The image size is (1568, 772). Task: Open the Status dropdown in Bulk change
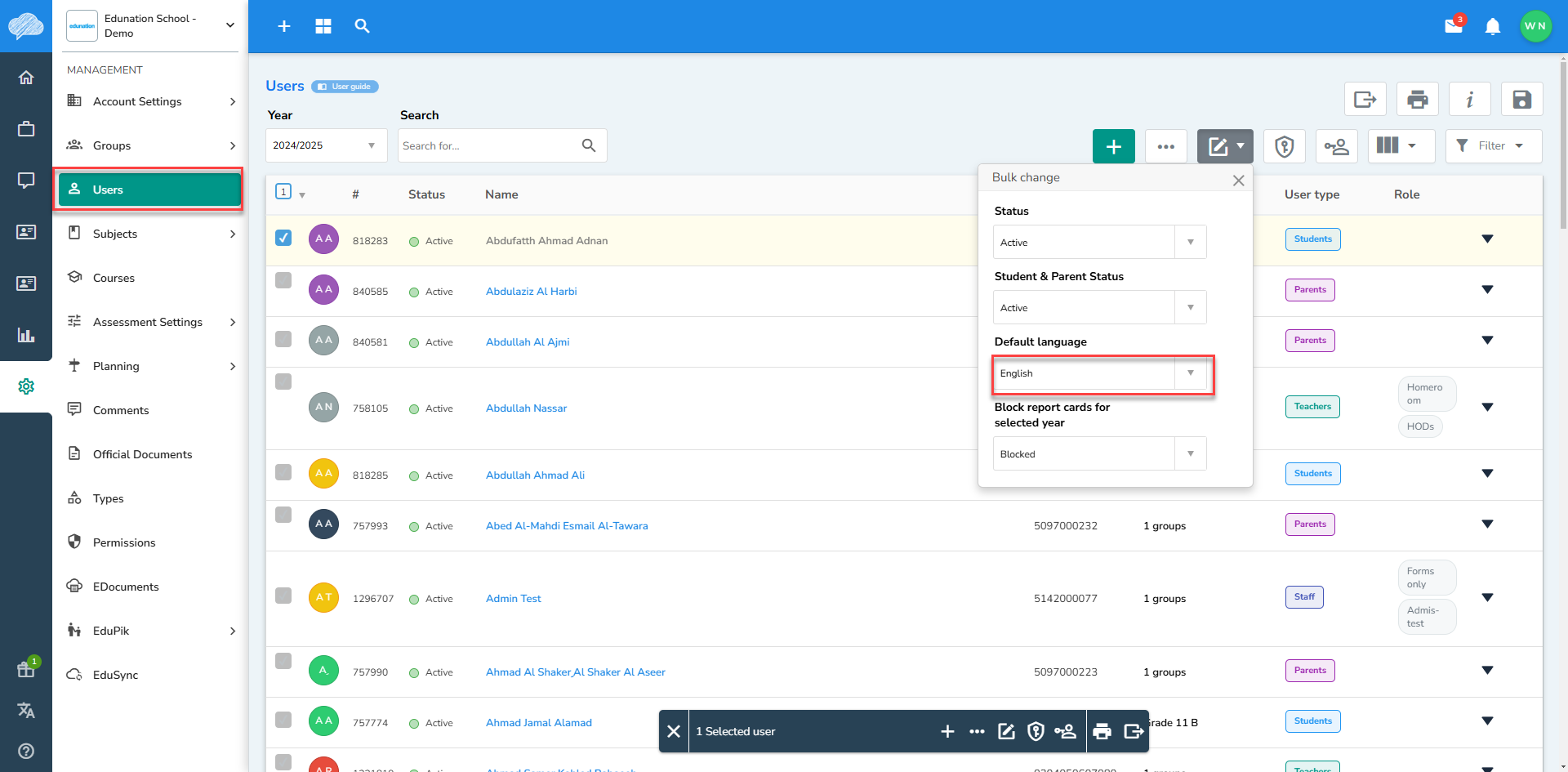(1099, 242)
